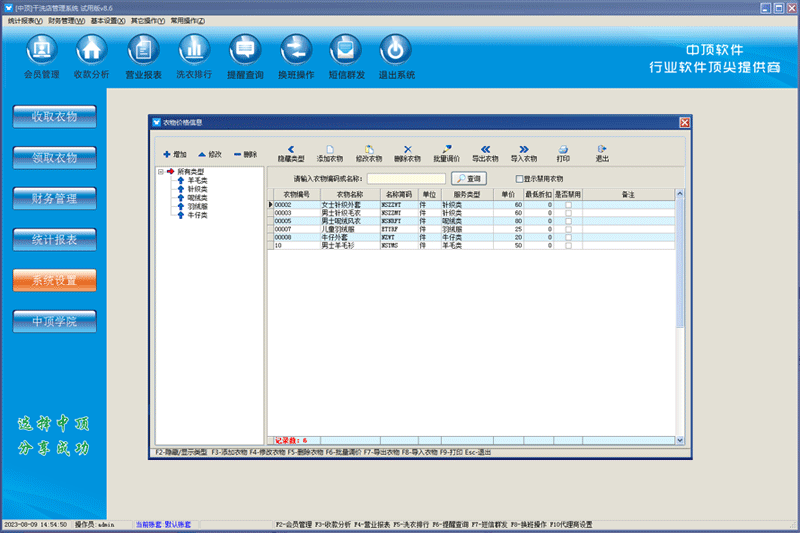
Task: Collapse the 所有类型 tree node
Action: click(161, 172)
